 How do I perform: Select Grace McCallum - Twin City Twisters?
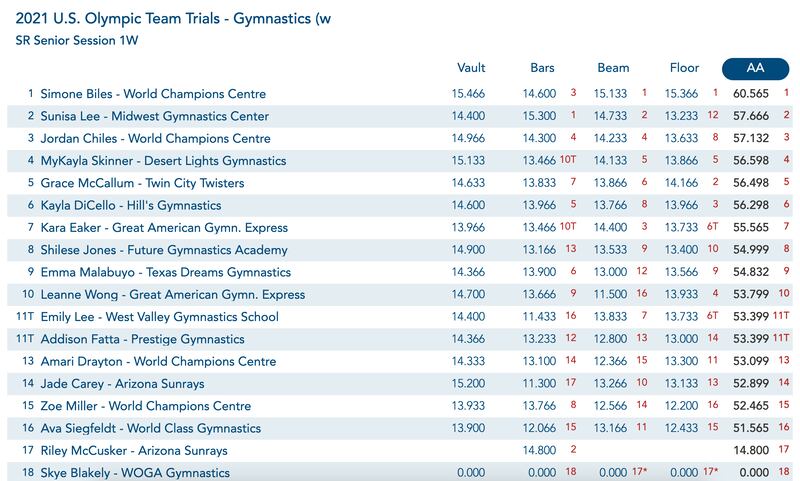pyautogui.click(x=142, y=183)
